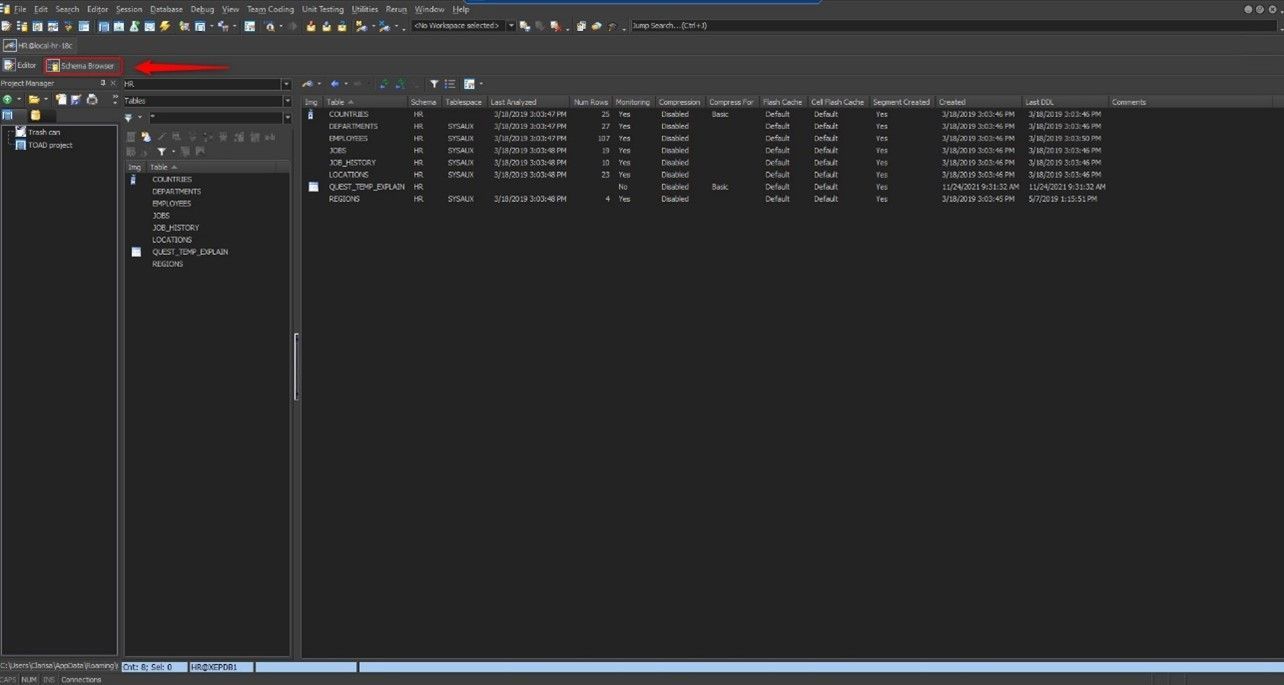Image resolution: width=1284 pixels, height=685 pixels.
Task: Select the TOAD project tree item
Action: tap(50, 145)
